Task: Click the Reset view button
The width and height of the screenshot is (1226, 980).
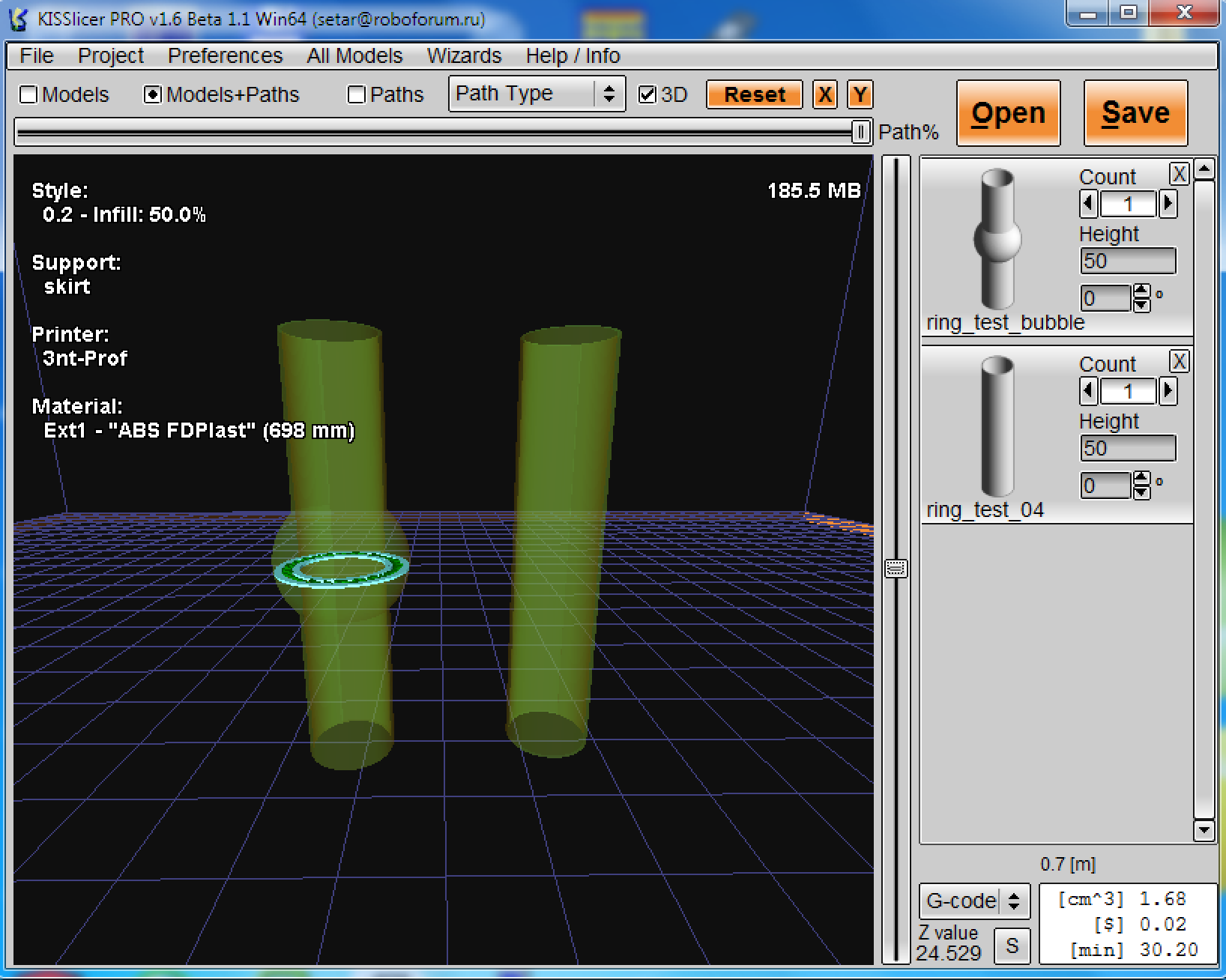Action: (x=754, y=95)
